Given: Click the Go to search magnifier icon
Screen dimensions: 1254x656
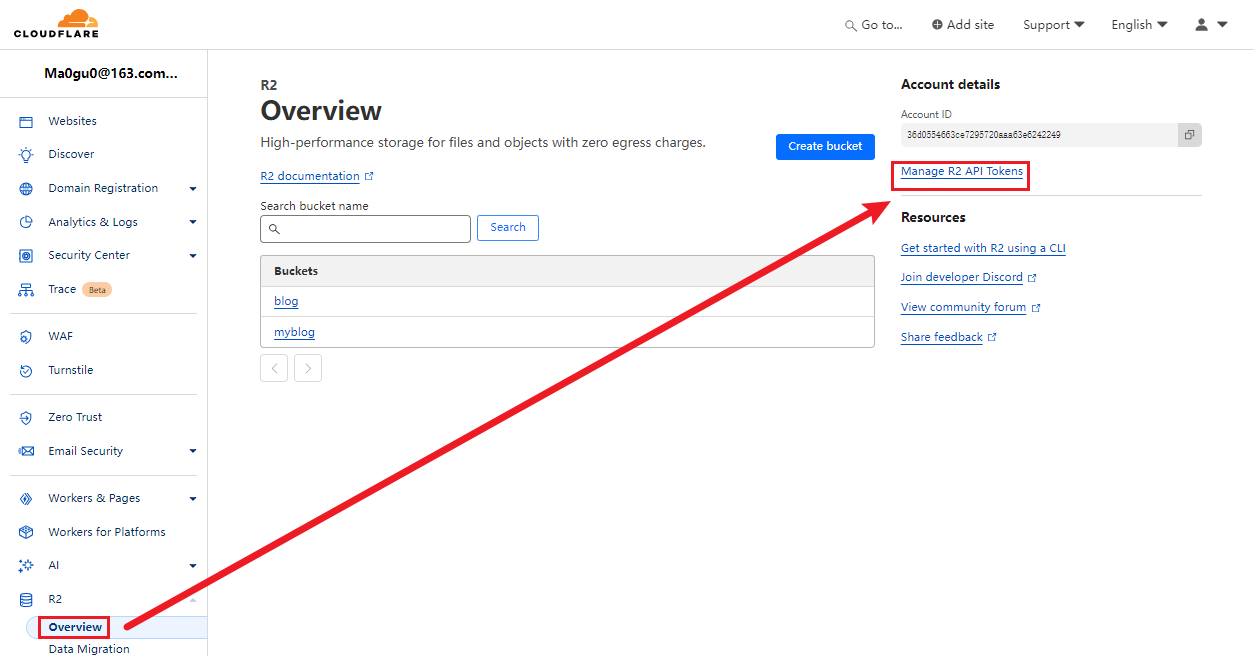Looking at the screenshot, I should (x=851, y=25).
